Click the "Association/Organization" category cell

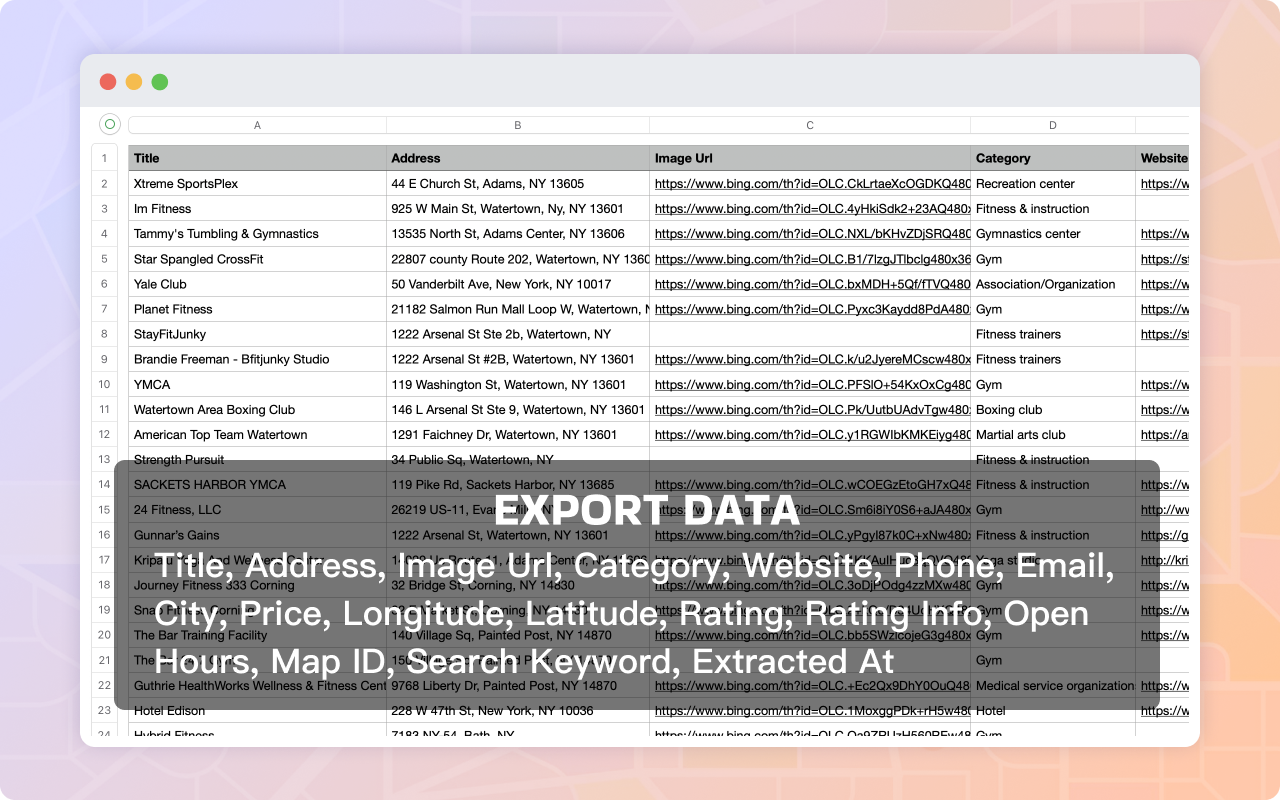point(1053,284)
